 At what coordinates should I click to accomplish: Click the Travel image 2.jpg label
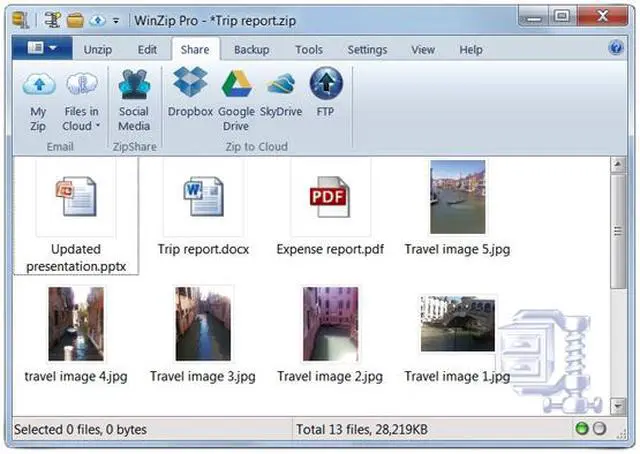[330, 376]
